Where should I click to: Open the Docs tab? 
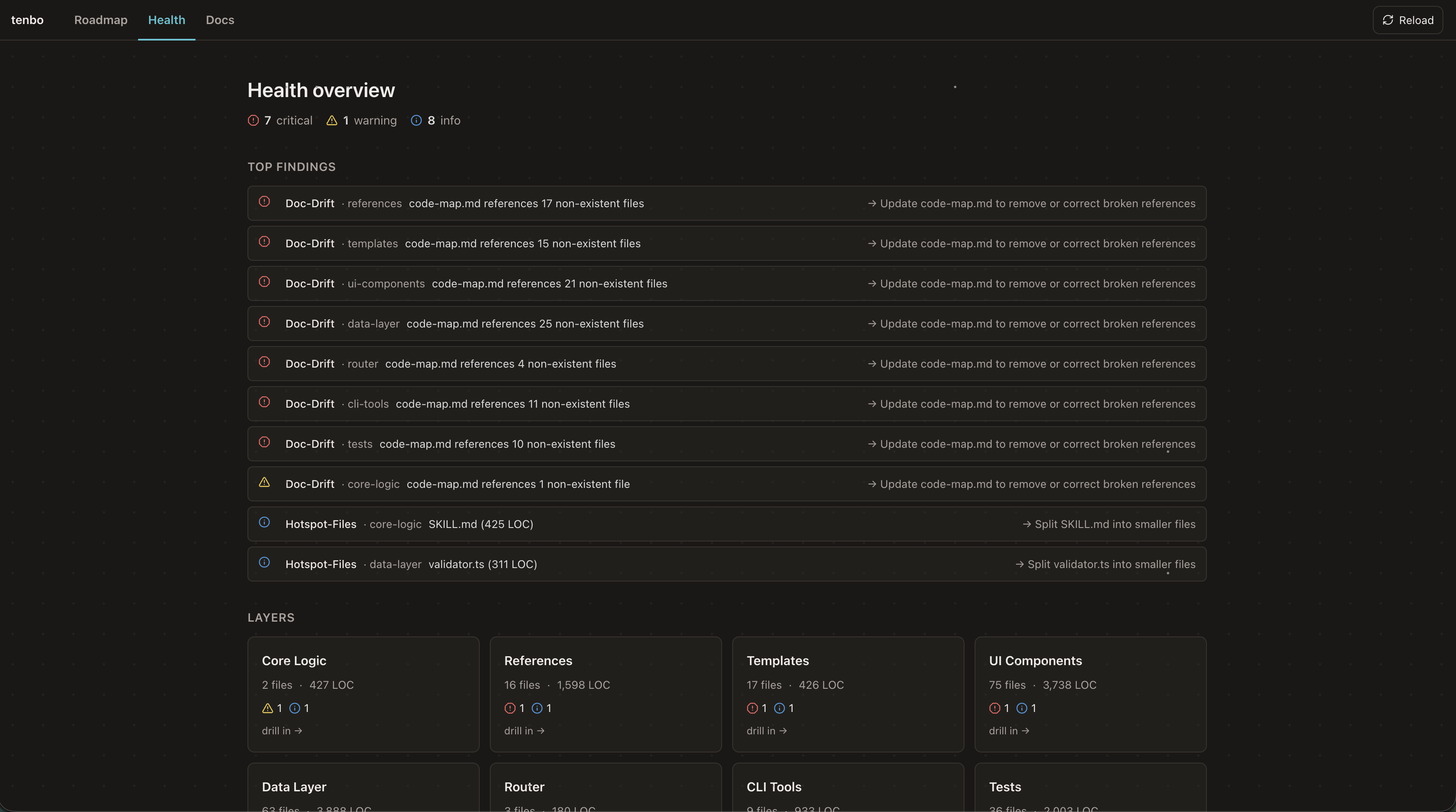point(220,20)
